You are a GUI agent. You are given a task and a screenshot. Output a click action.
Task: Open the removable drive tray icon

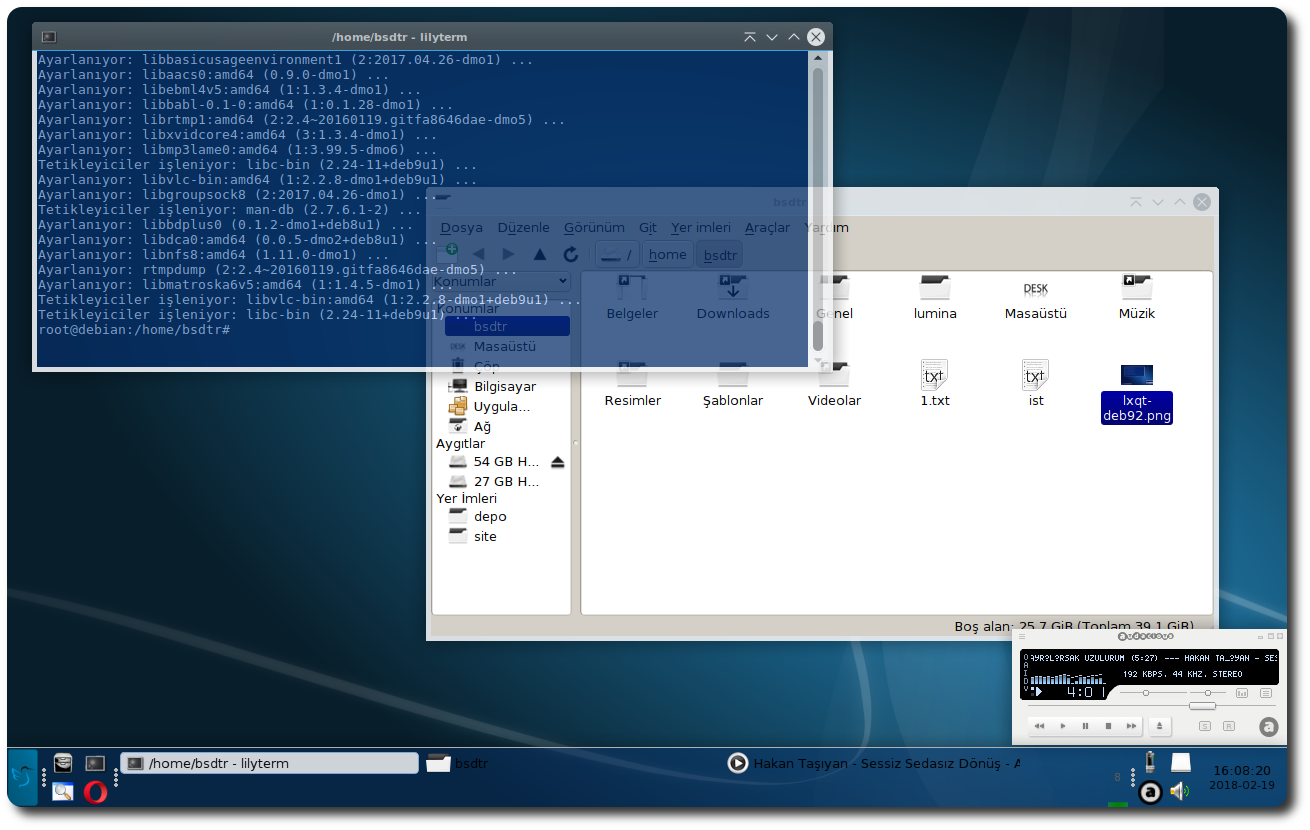[x=1181, y=763]
